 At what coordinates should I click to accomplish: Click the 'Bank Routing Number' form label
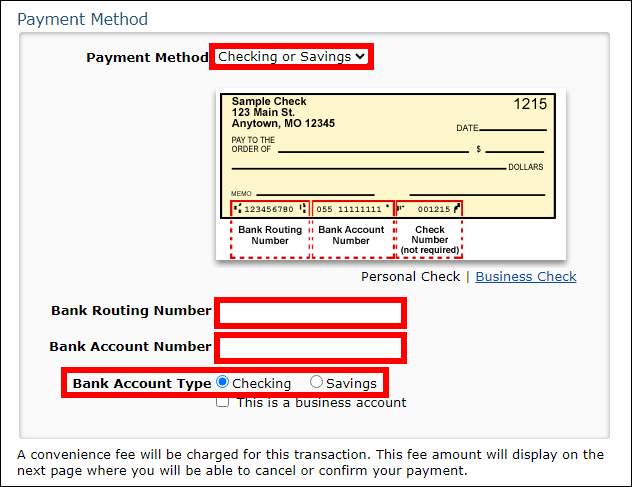coord(131,310)
